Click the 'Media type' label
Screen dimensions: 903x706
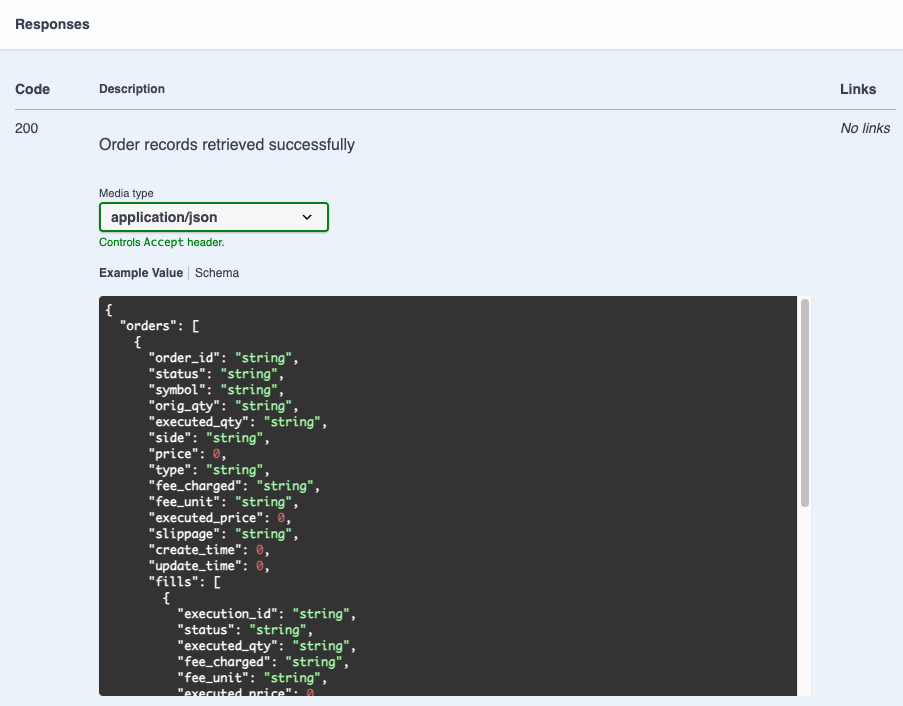click(x=126, y=193)
